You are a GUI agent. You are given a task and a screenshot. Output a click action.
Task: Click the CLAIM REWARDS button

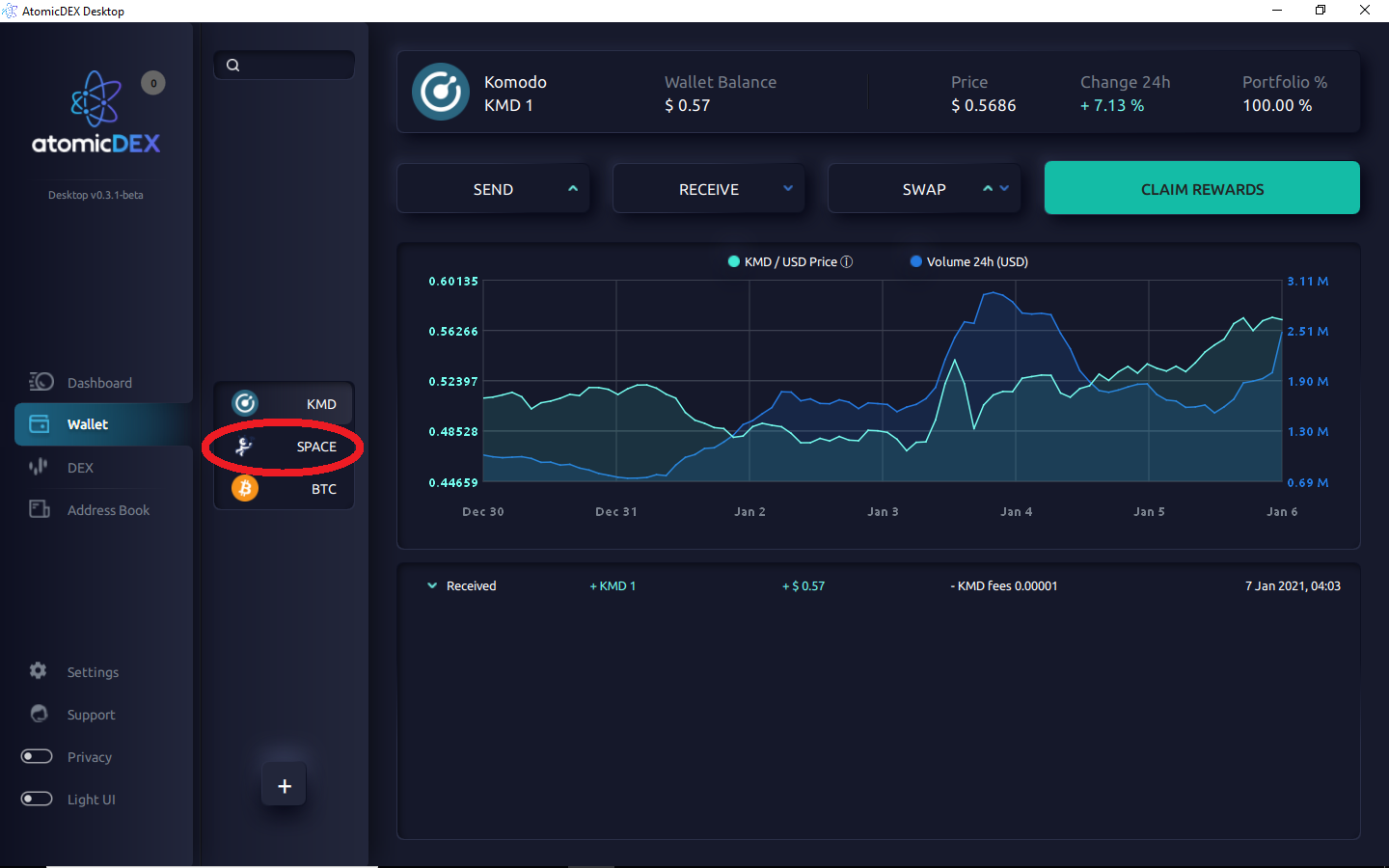(1202, 188)
